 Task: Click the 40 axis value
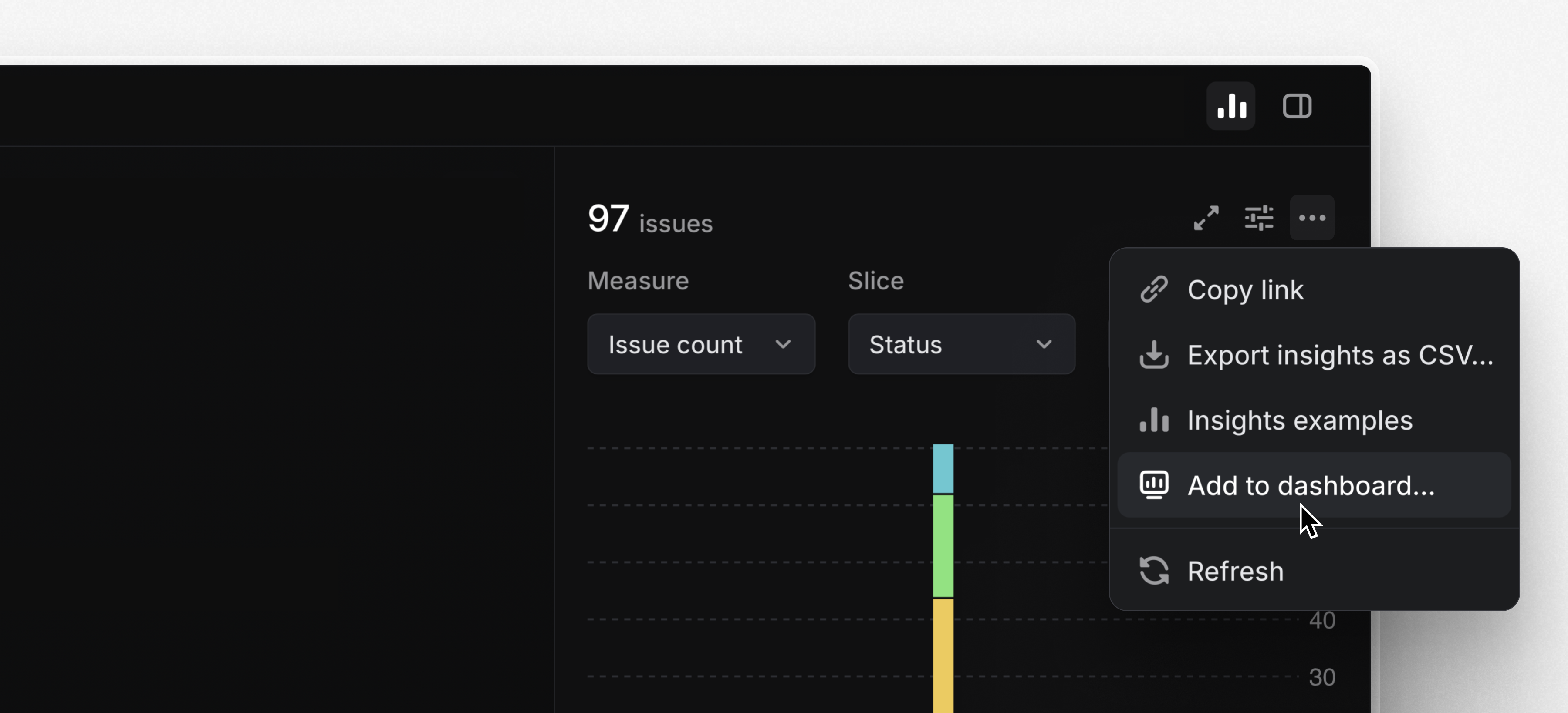point(1322,621)
